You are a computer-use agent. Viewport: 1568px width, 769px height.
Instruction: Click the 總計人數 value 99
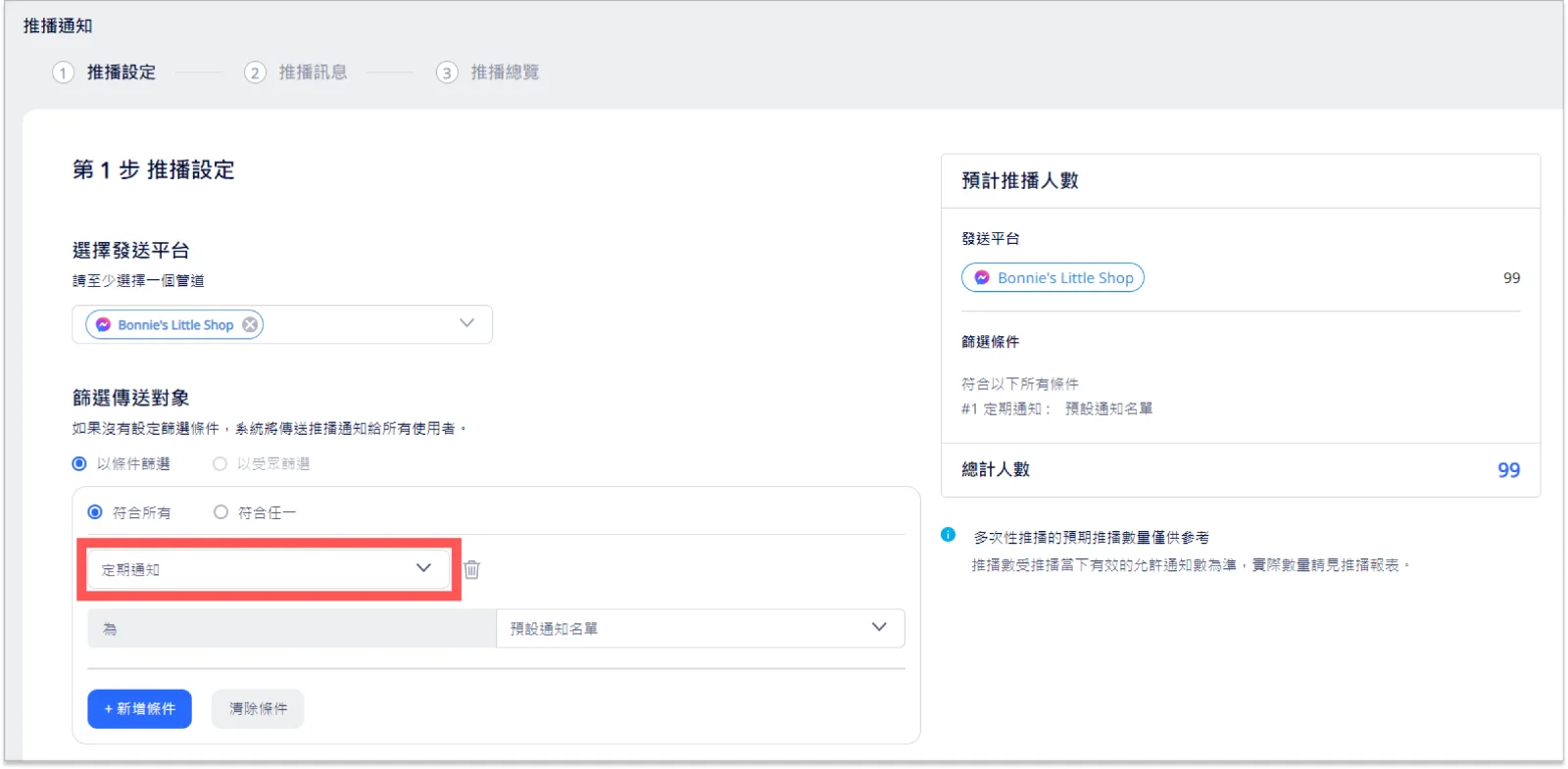click(x=1508, y=470)
